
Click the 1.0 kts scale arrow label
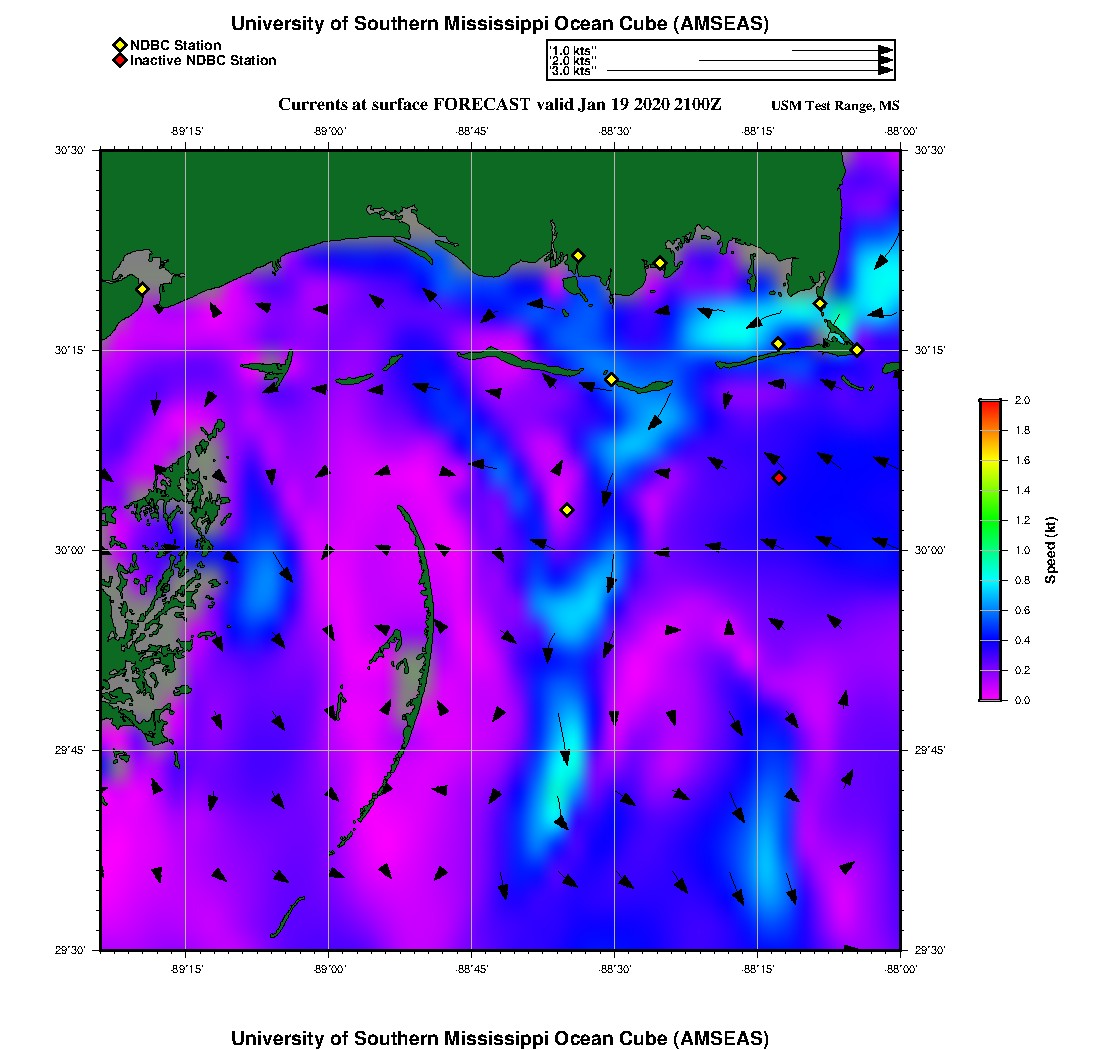574,49
